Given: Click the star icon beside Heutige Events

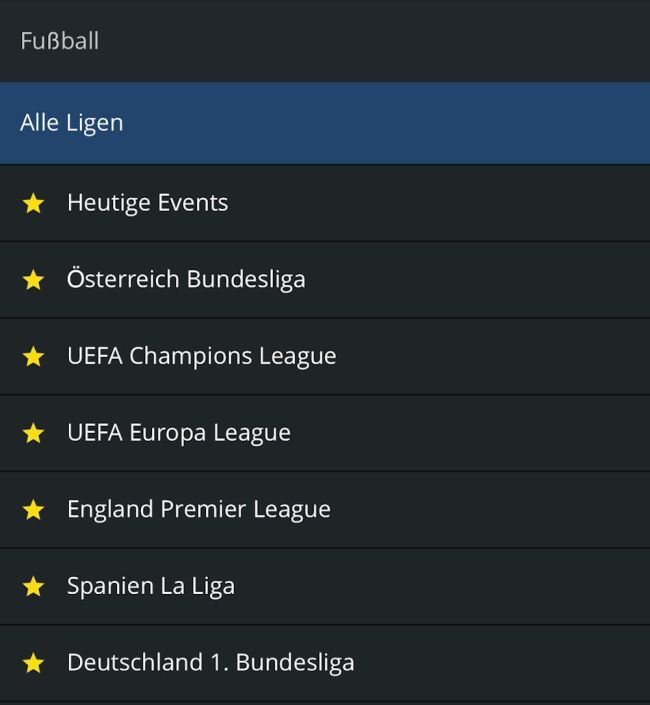Looking at the screenshot, I should click(33, 203).
